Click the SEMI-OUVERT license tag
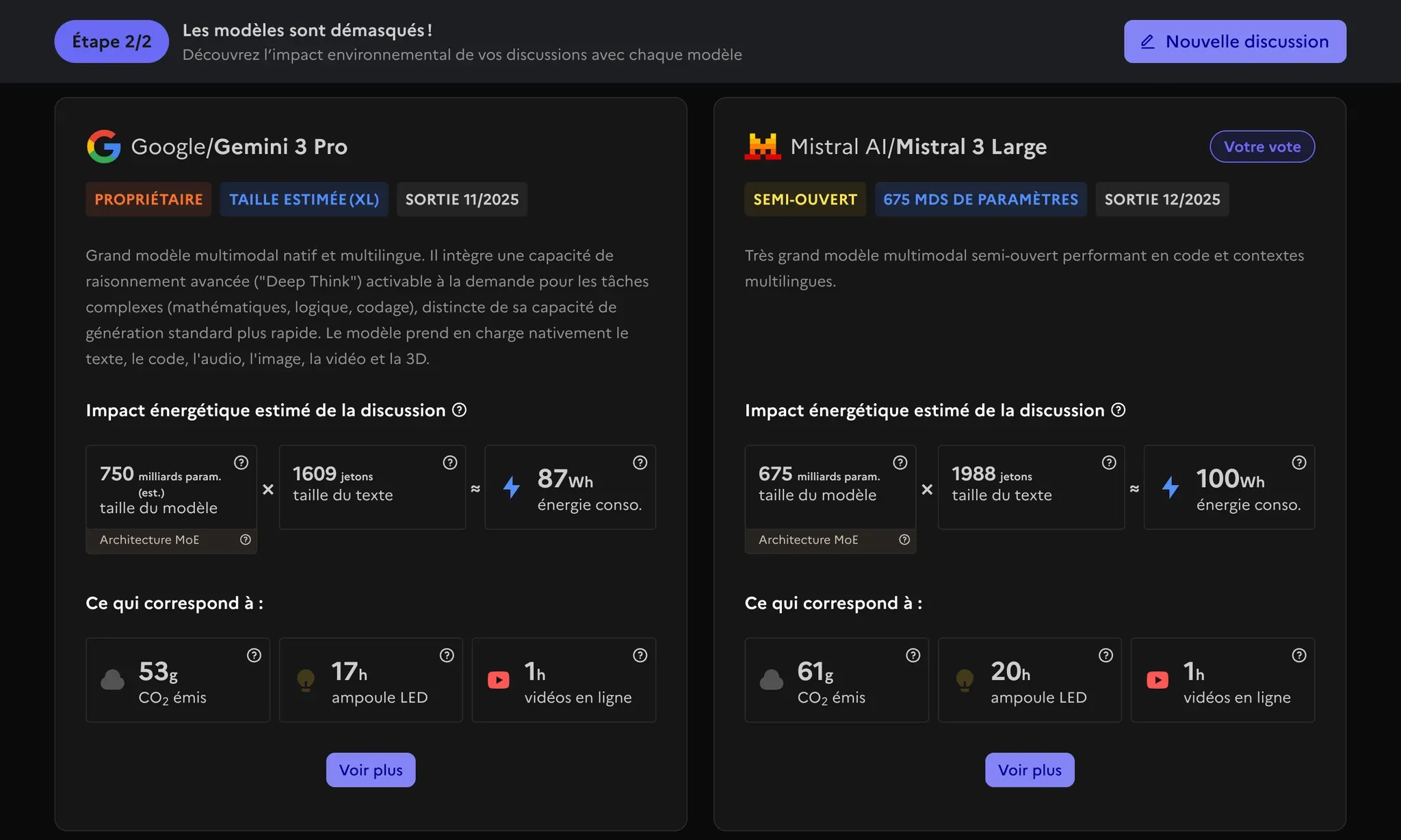The height and width of the screenshot is (840, 1401). coord(805,199)
